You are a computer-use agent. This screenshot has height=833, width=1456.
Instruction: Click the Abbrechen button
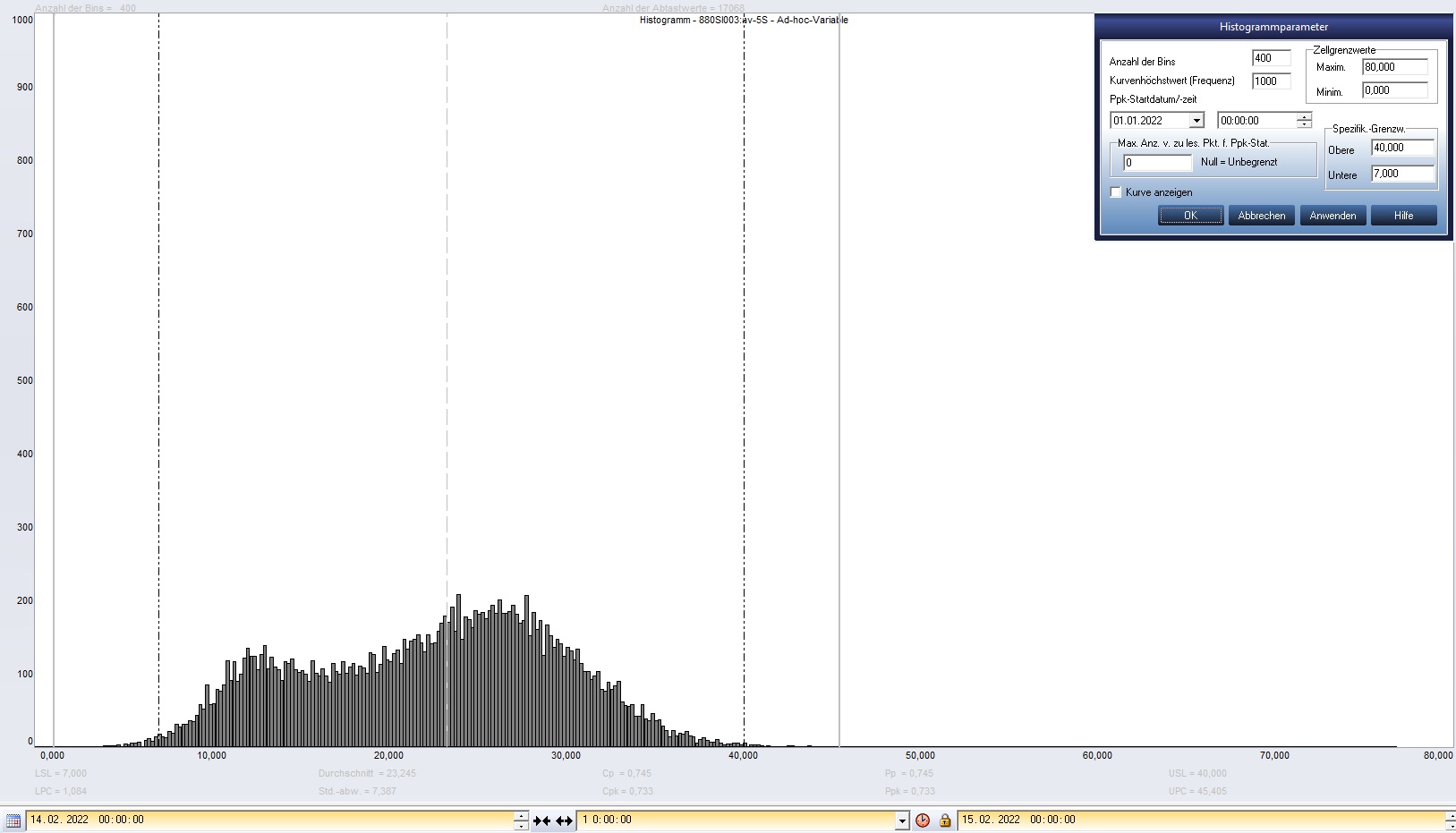tap(1262, 216)
